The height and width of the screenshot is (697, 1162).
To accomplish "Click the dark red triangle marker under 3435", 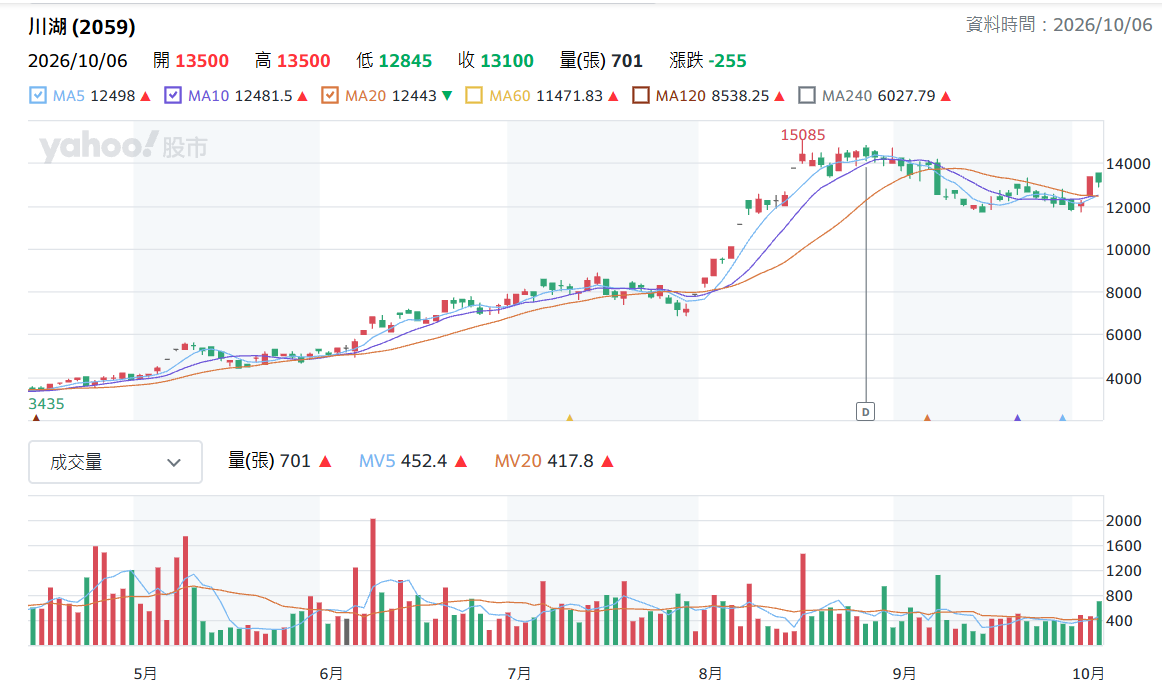I will pyautogui.click(x=36, y=418).
